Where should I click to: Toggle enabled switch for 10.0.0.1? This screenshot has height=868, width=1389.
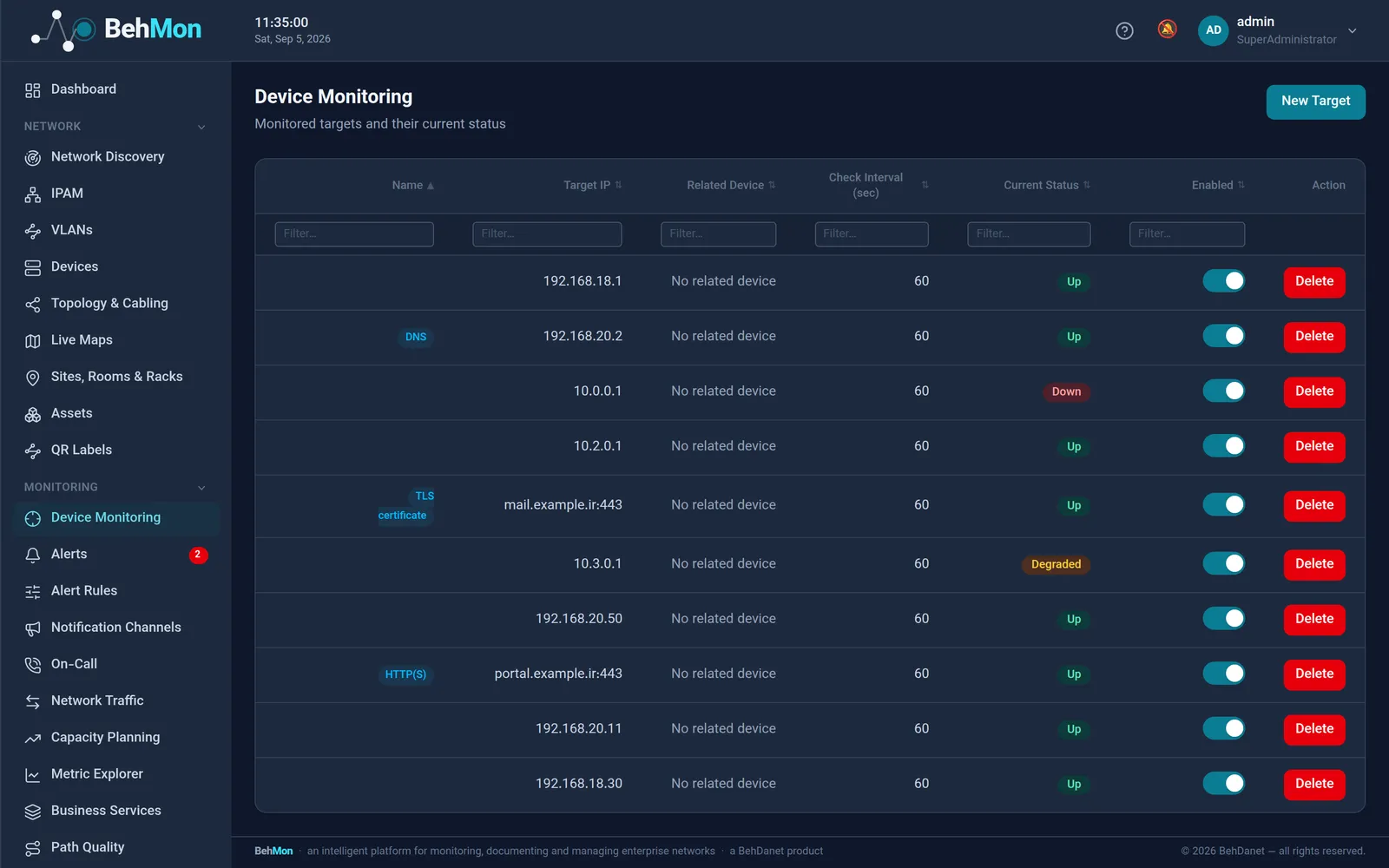1224,391
